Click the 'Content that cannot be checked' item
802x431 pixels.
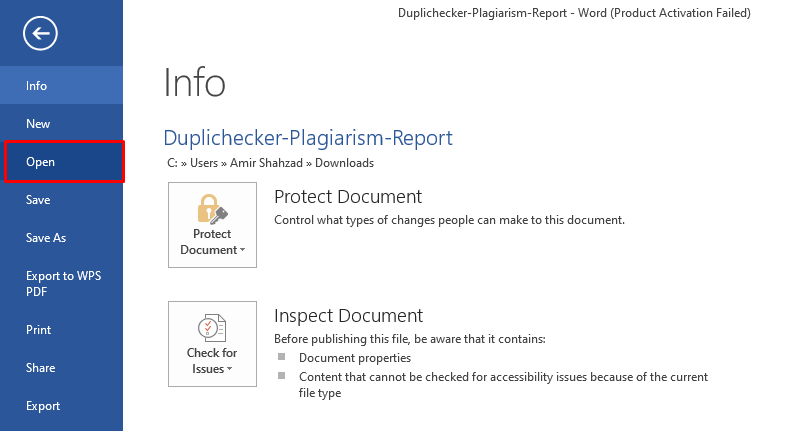[x=503, y=384]
